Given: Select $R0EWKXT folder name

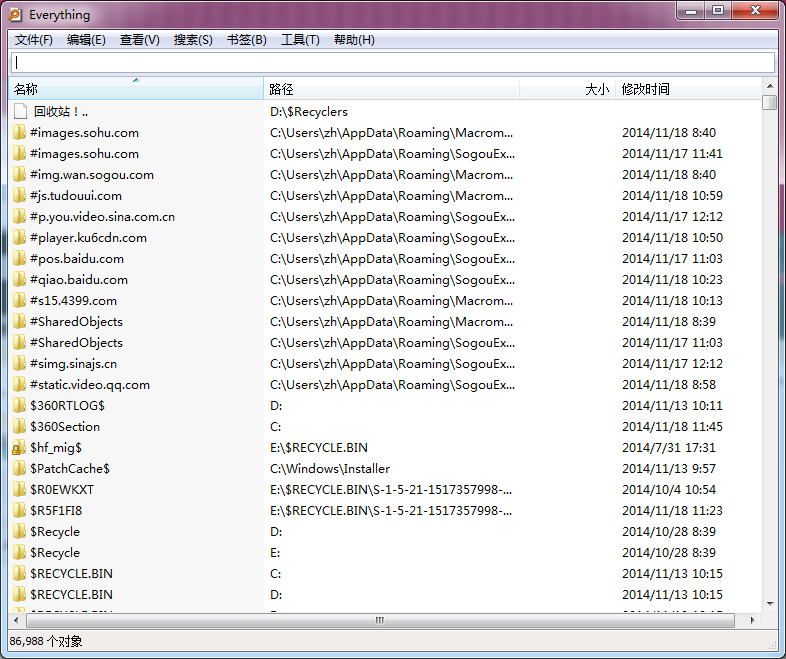Looking at the screenshot, I should (x=62, y=490).
